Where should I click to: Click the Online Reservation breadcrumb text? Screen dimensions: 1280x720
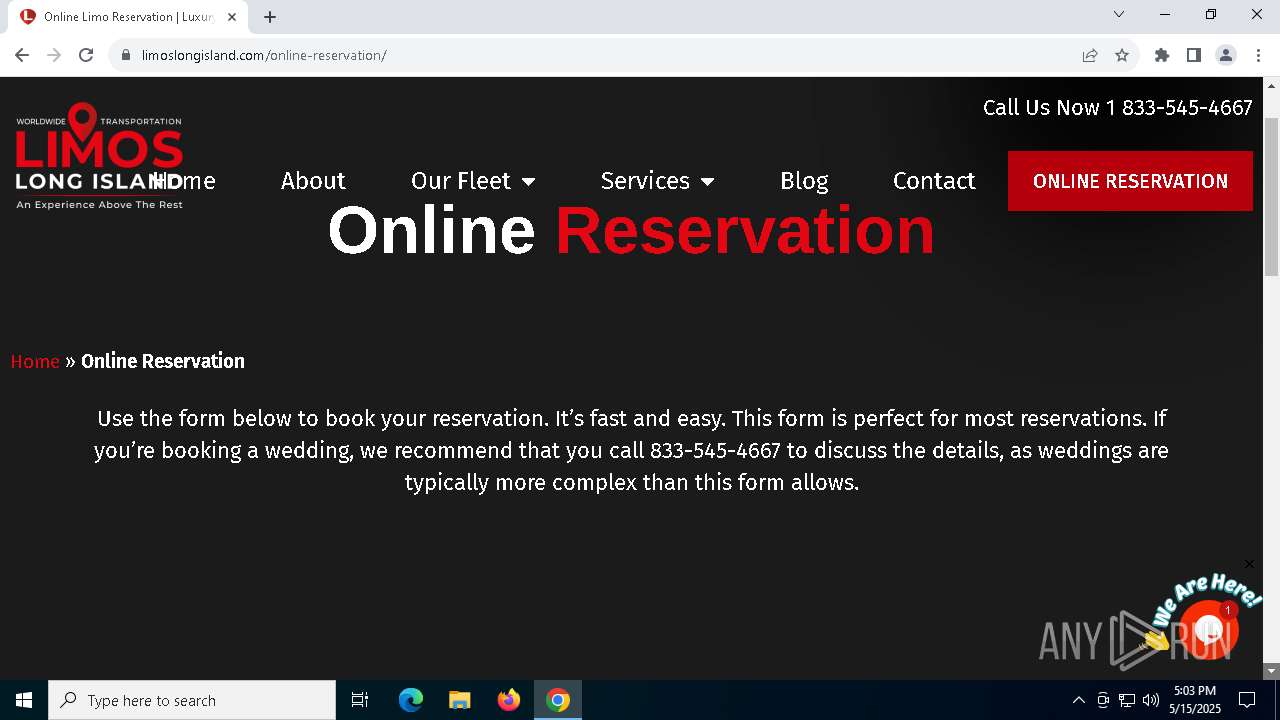[163, 361]
